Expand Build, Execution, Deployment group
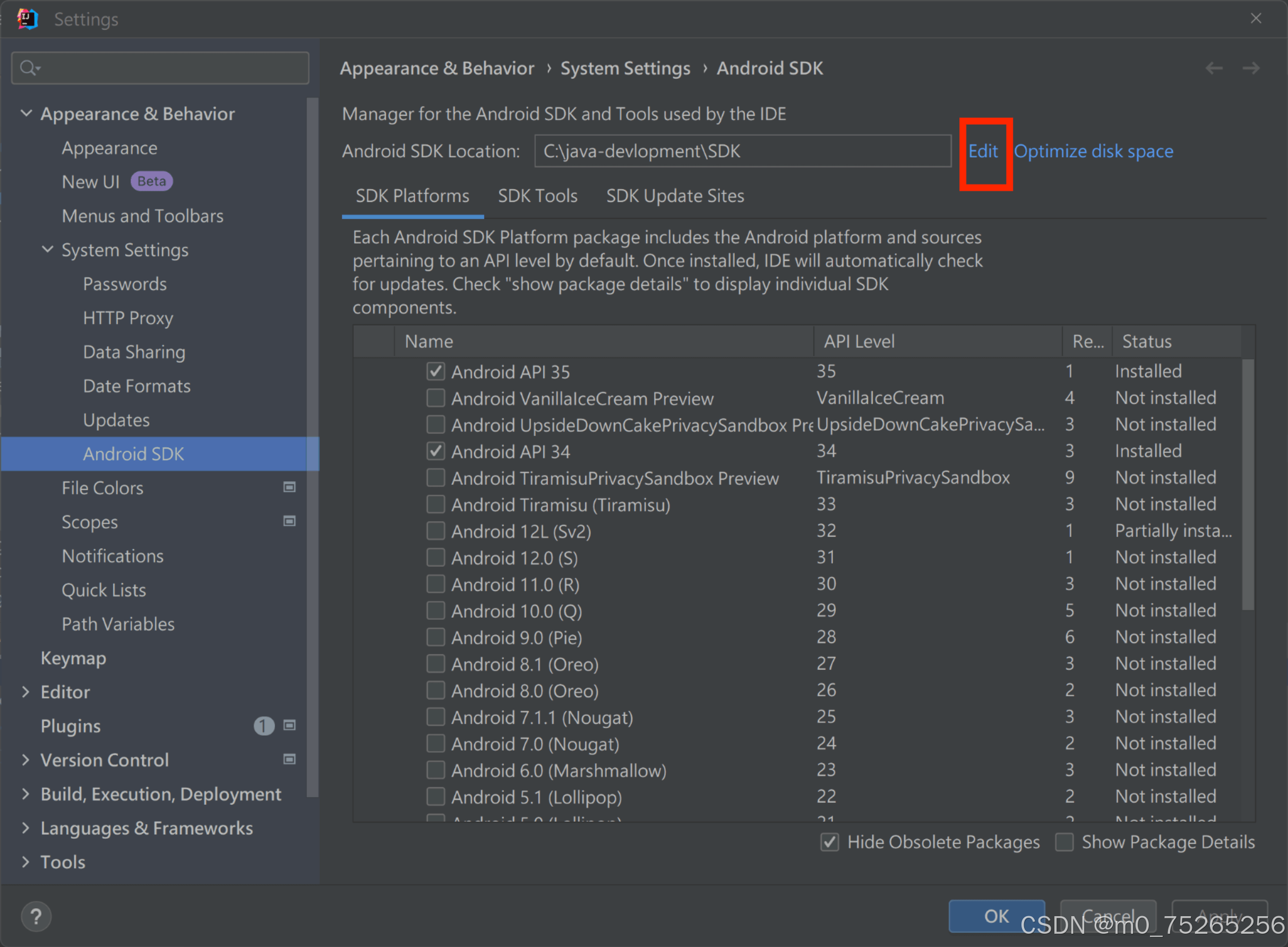This screenshot has height=947, width=1288. 26,794
